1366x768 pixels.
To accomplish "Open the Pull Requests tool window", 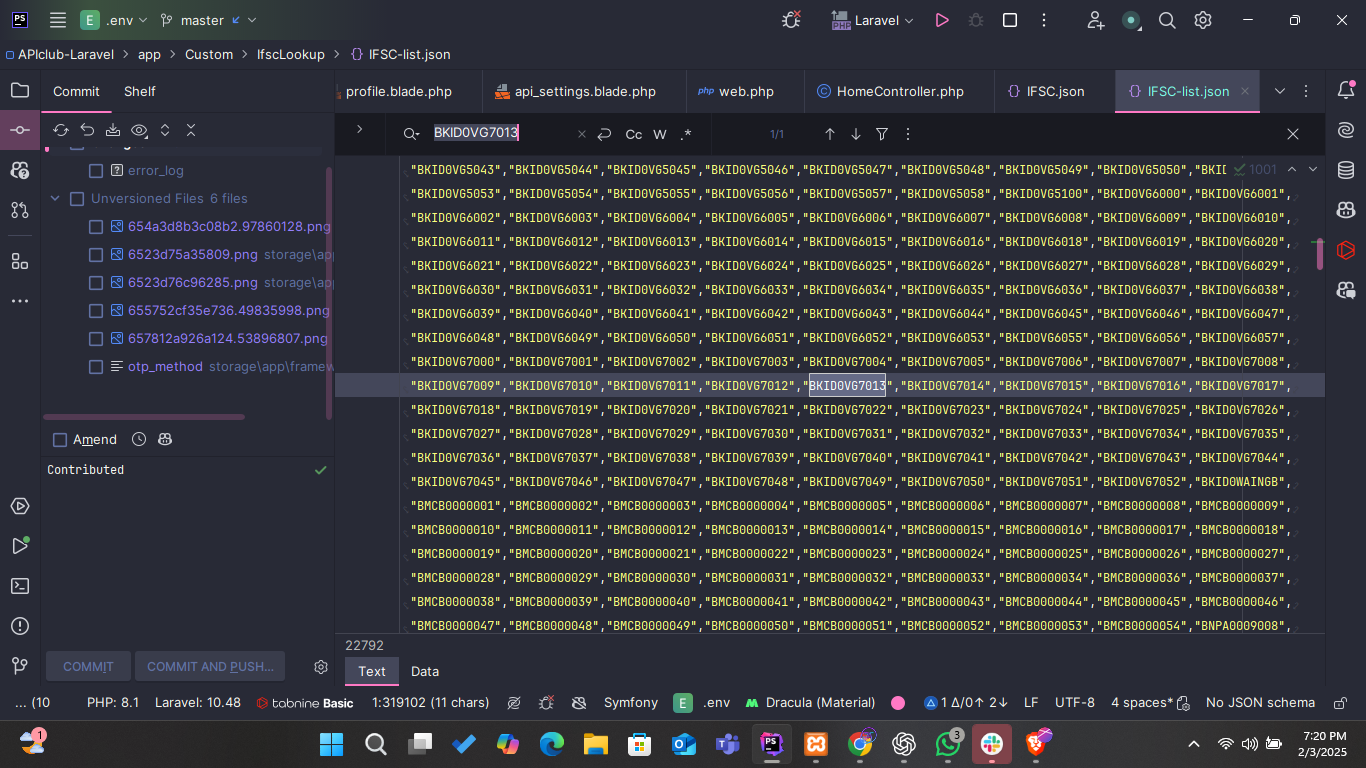I will pos(19,210).
